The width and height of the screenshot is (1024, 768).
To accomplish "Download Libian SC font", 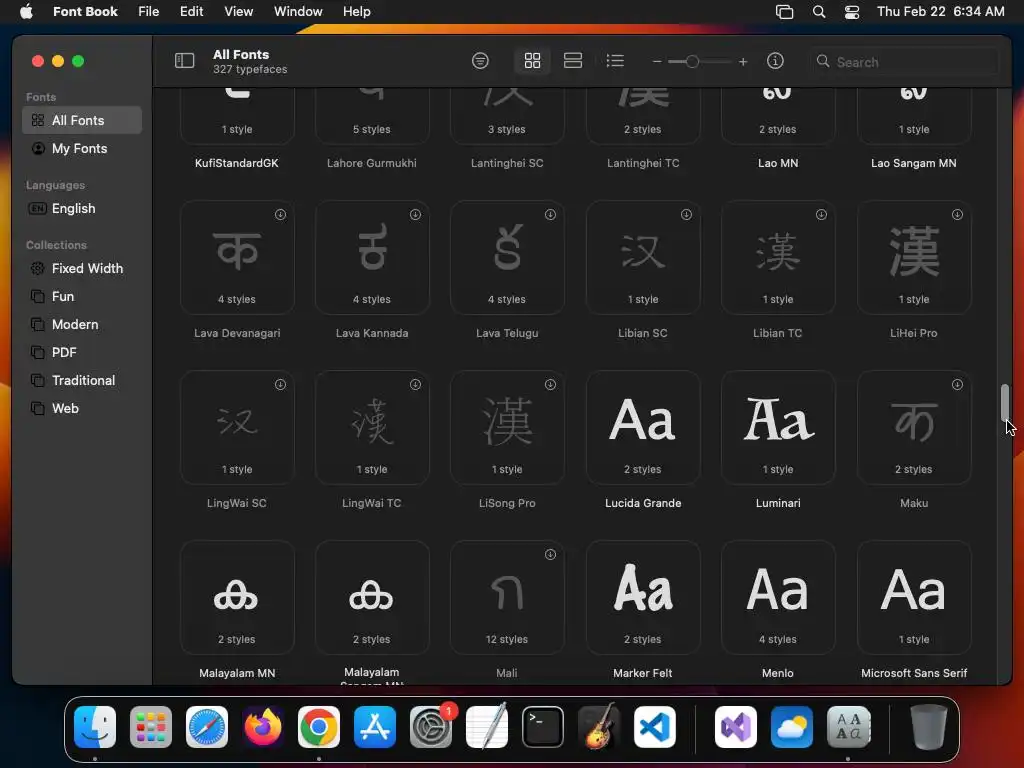I will pos(686,214).
